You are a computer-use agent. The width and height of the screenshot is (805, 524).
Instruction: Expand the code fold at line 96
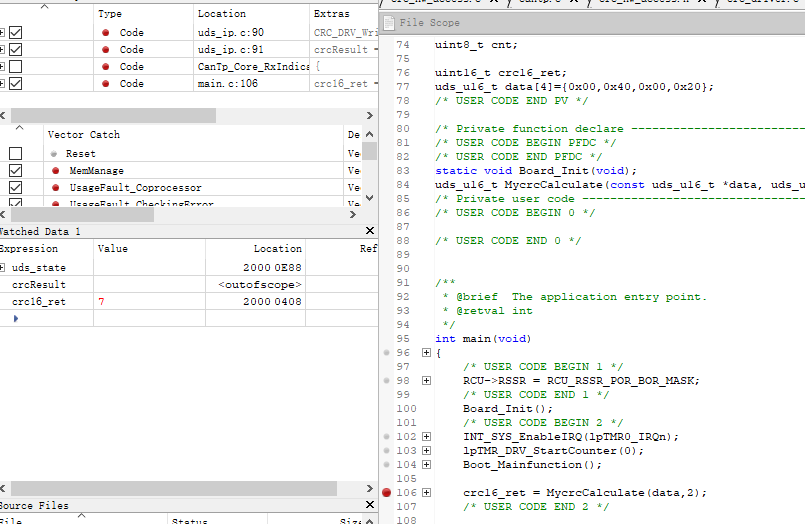pyautogui.click(x=426, y=353)
